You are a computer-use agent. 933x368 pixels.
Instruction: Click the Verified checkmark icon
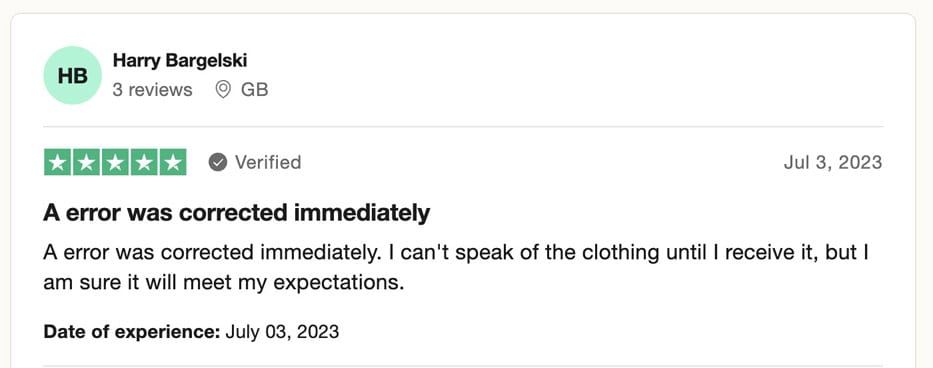point(218,162)
